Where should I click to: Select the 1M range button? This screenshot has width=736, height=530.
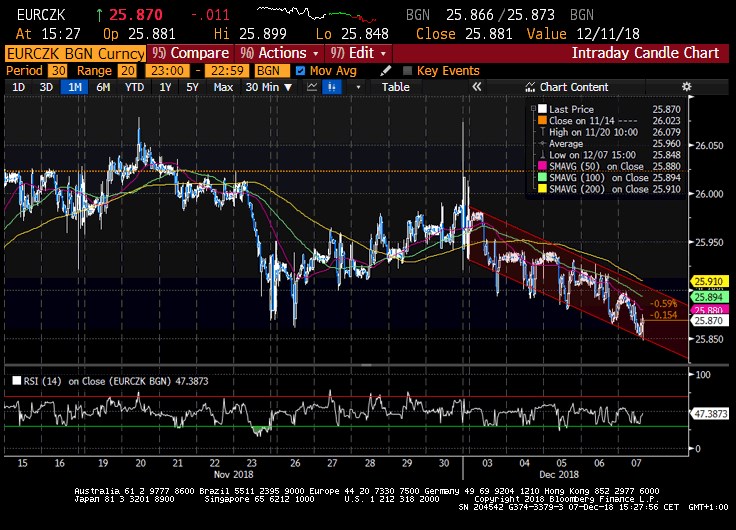[73, 87]
